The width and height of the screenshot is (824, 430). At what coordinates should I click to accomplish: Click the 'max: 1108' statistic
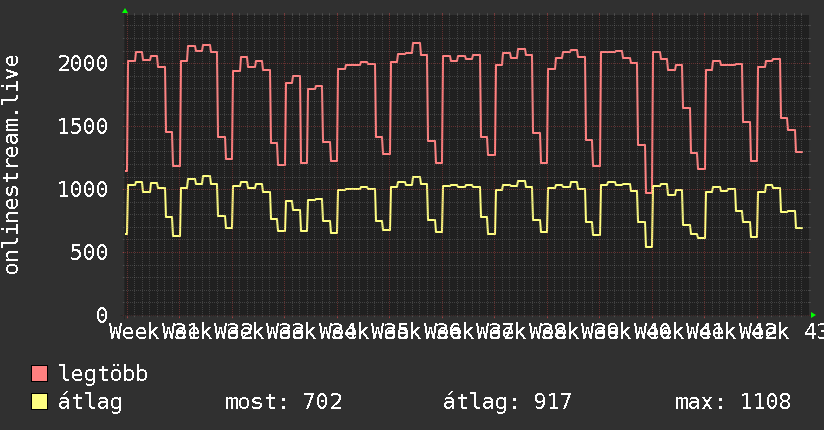(x=733, y=402)
